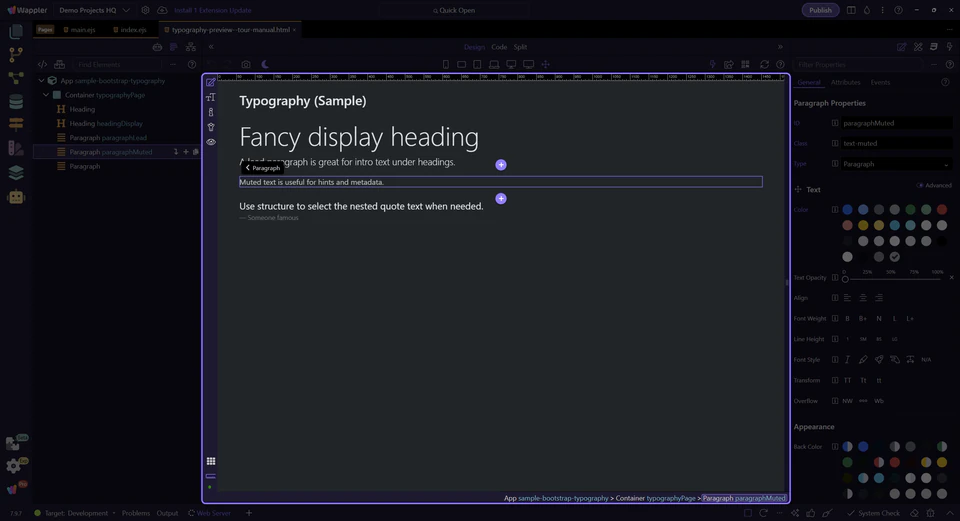Open the layers stack sidebar icon
Screen dimensions: 960x521
(16, 173)
